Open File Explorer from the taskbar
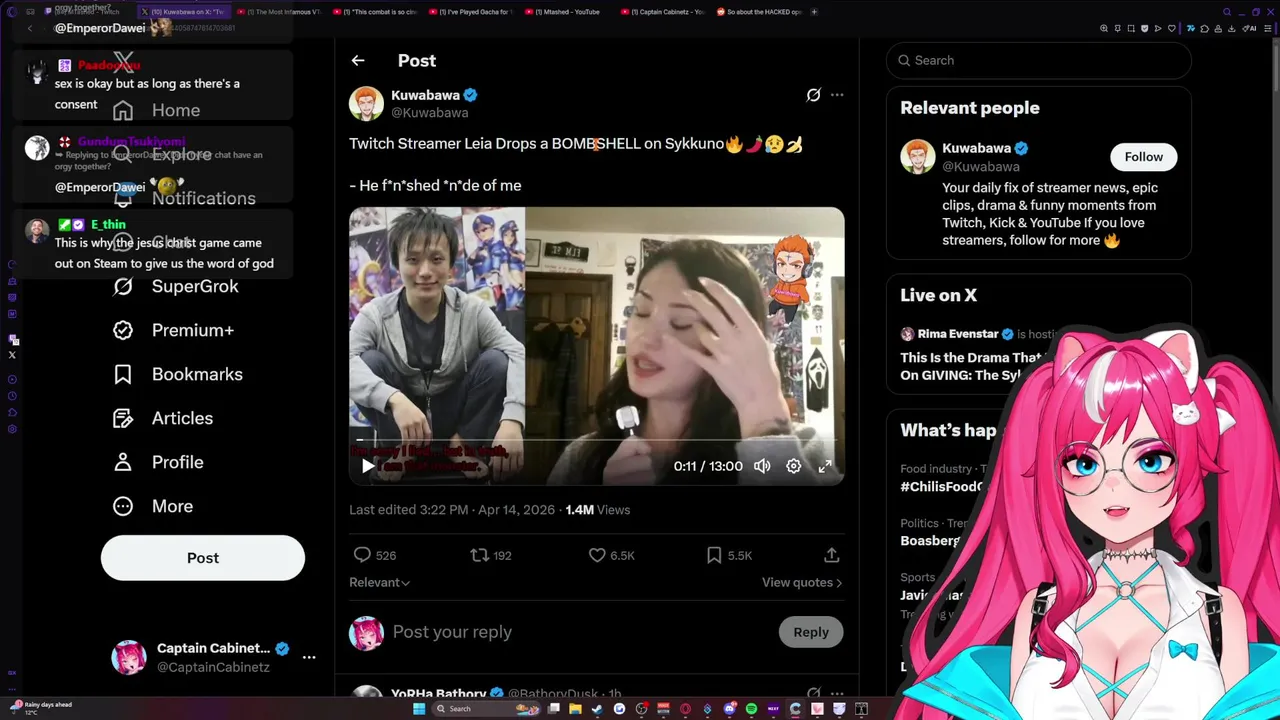 [x=575, y=709]
